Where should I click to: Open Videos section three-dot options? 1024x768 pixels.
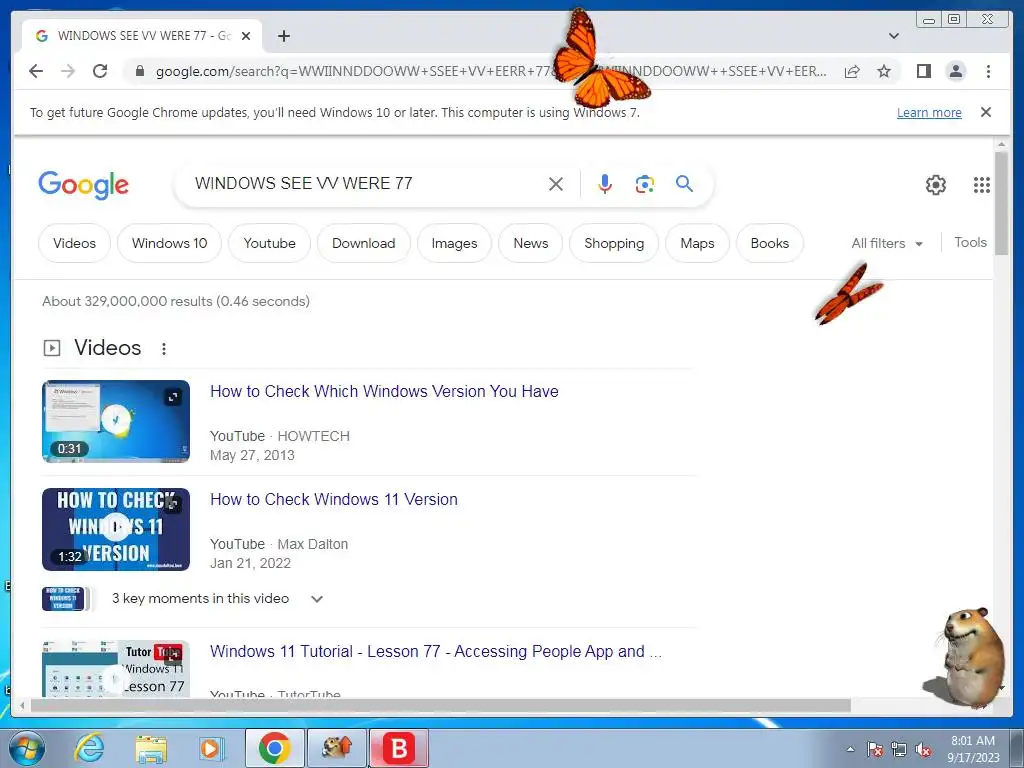point(164,349)
